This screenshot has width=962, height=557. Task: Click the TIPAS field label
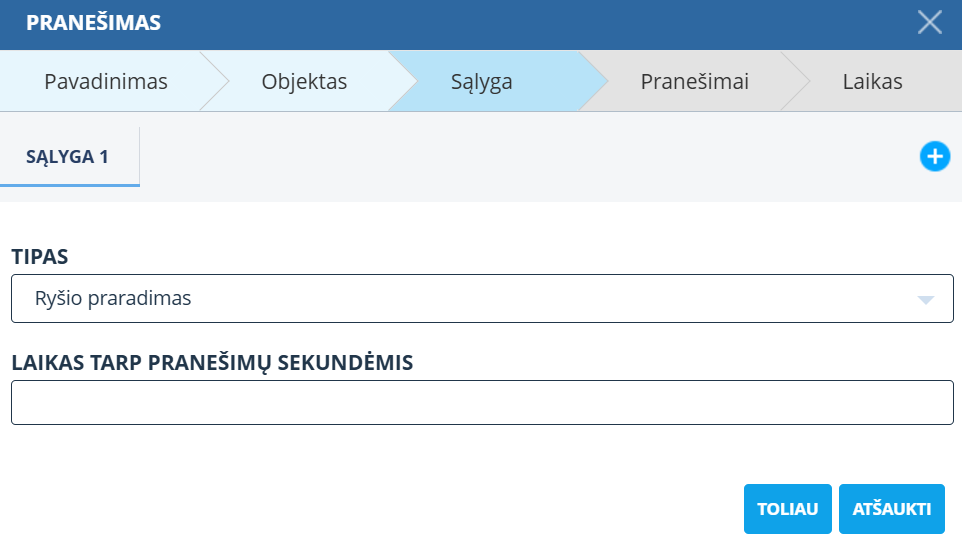(x=40, y=257)
